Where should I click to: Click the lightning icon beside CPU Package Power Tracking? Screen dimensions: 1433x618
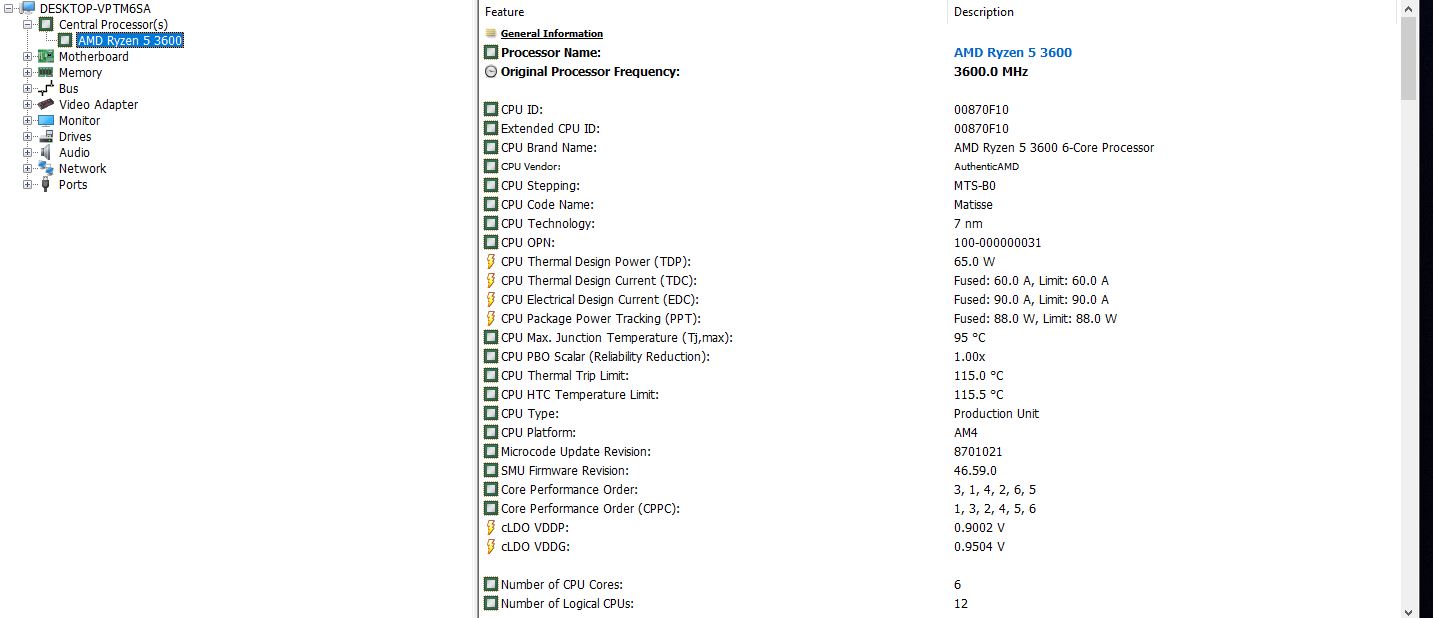click(x=490, y=318)
